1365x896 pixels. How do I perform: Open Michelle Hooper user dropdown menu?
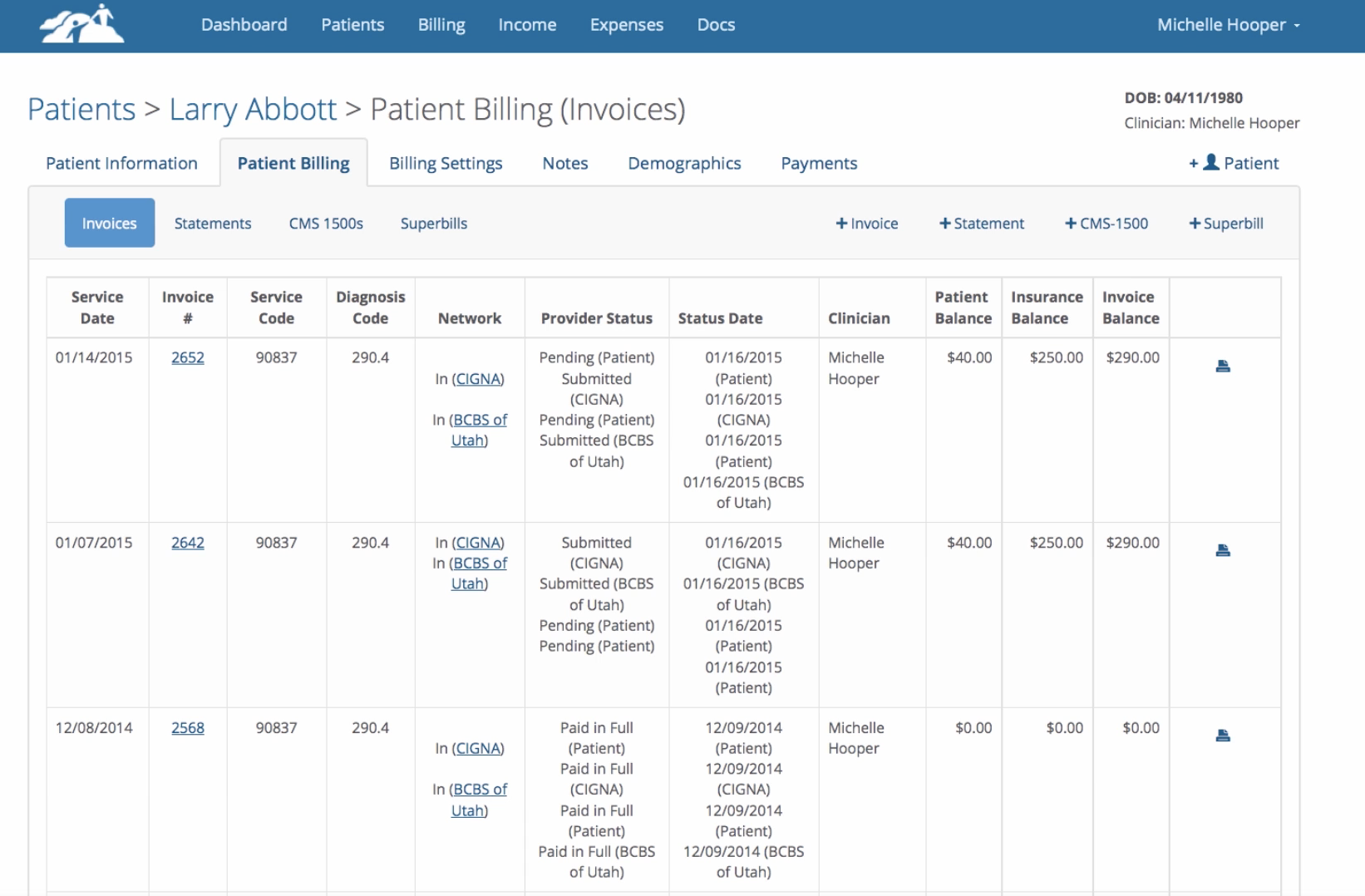pyautogui.click(x=1228, y=25)
